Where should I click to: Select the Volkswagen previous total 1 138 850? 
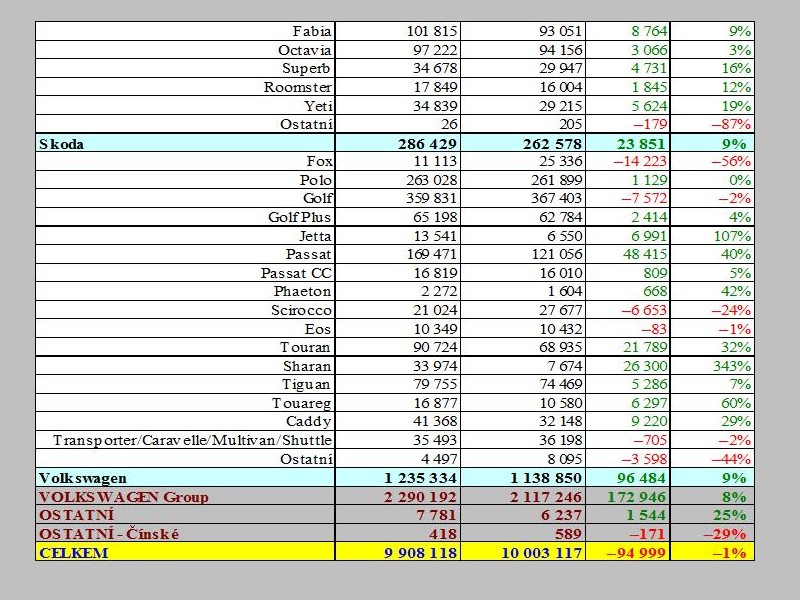coord(546,479)
